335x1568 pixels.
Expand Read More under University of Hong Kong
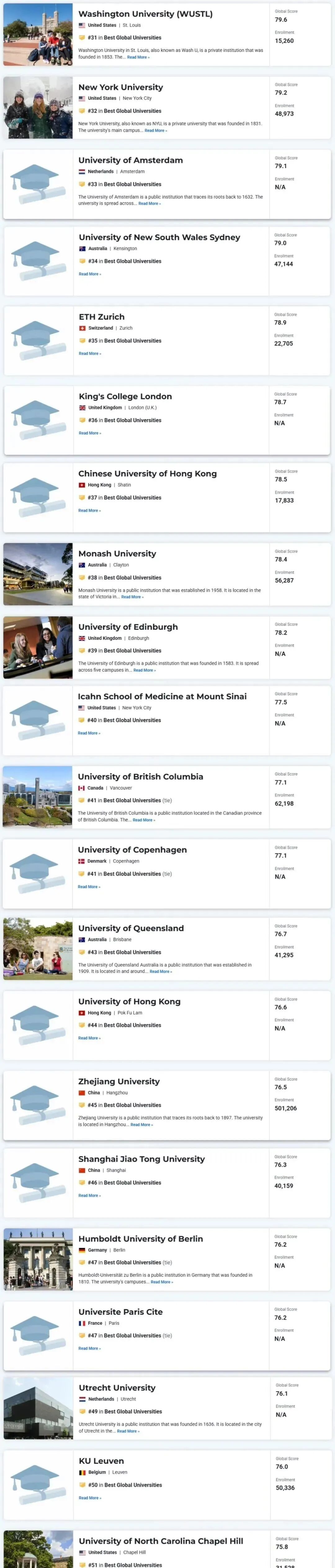89,1038
